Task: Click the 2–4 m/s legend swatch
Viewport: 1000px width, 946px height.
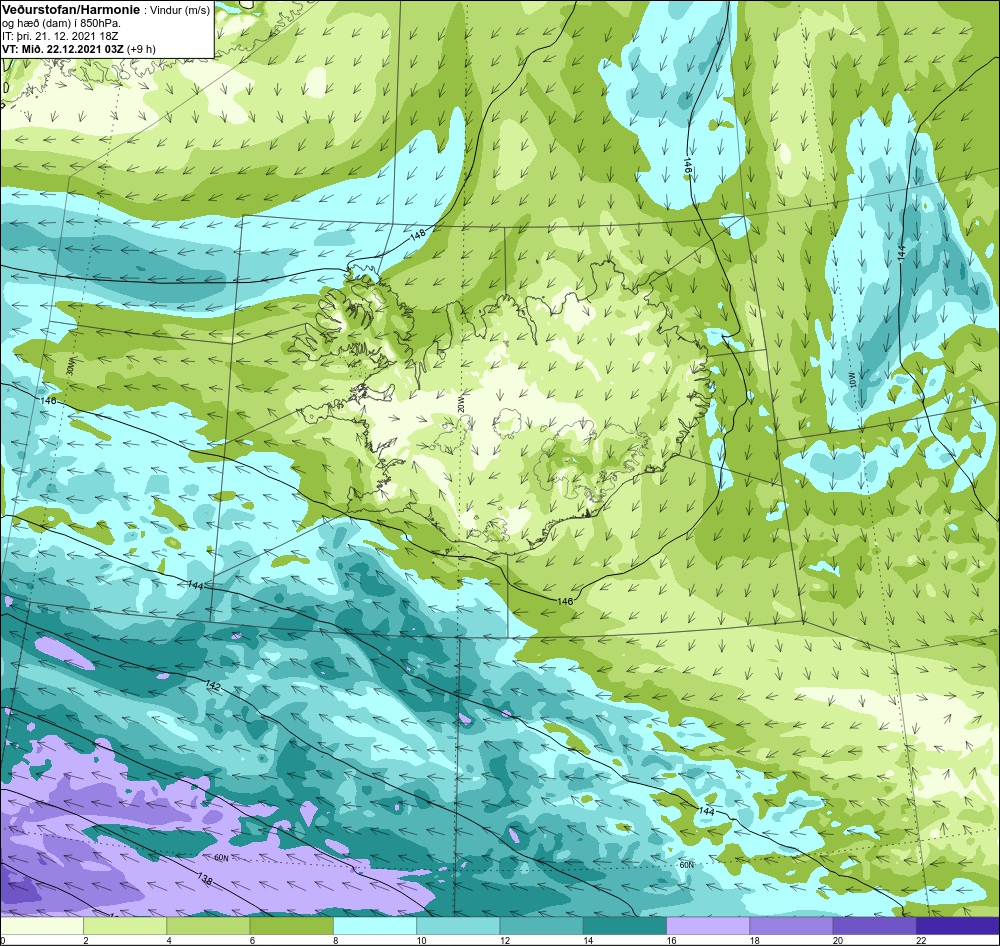Action: pos(125,925)
